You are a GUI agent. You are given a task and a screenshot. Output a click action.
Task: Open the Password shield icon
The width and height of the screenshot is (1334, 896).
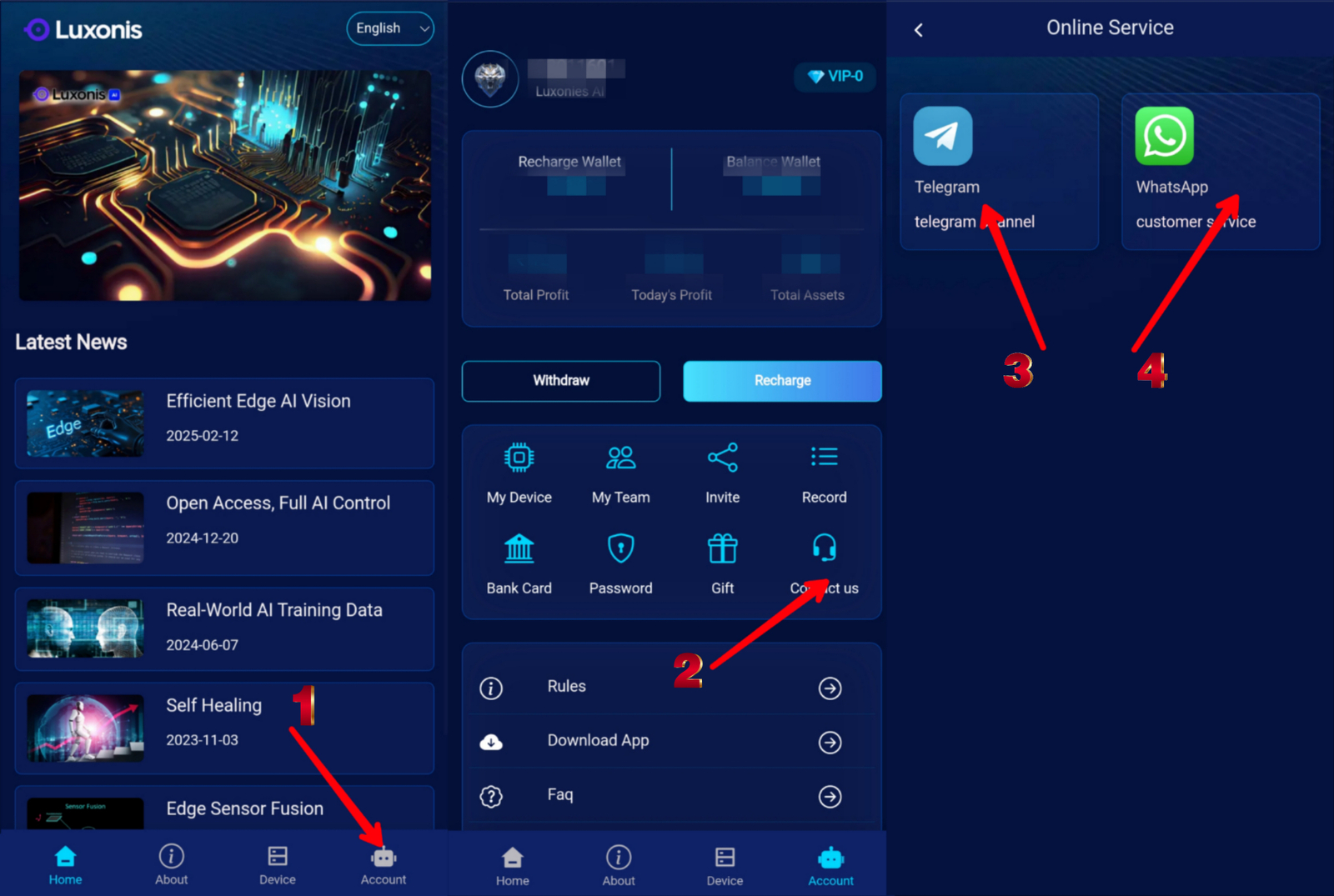[x=620, y=548]
